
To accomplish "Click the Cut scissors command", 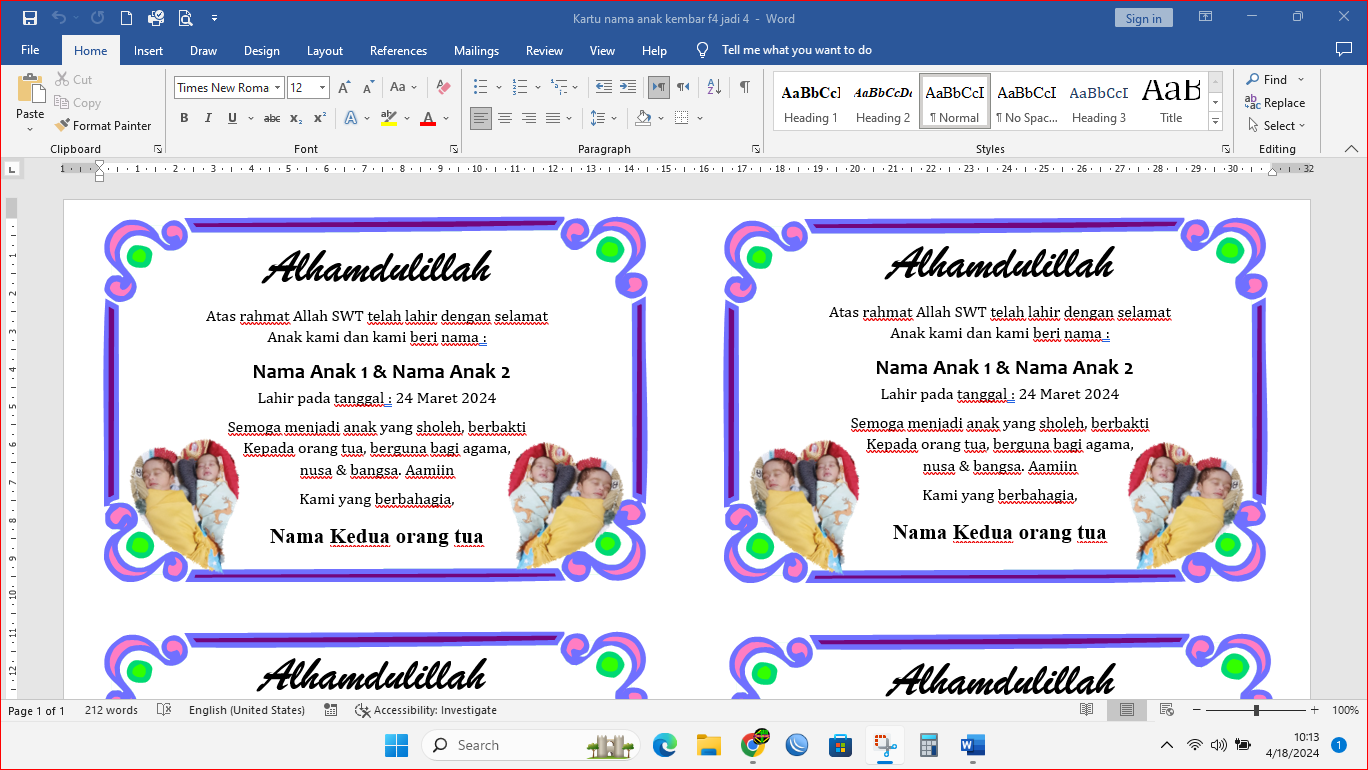I will (74, 79).
